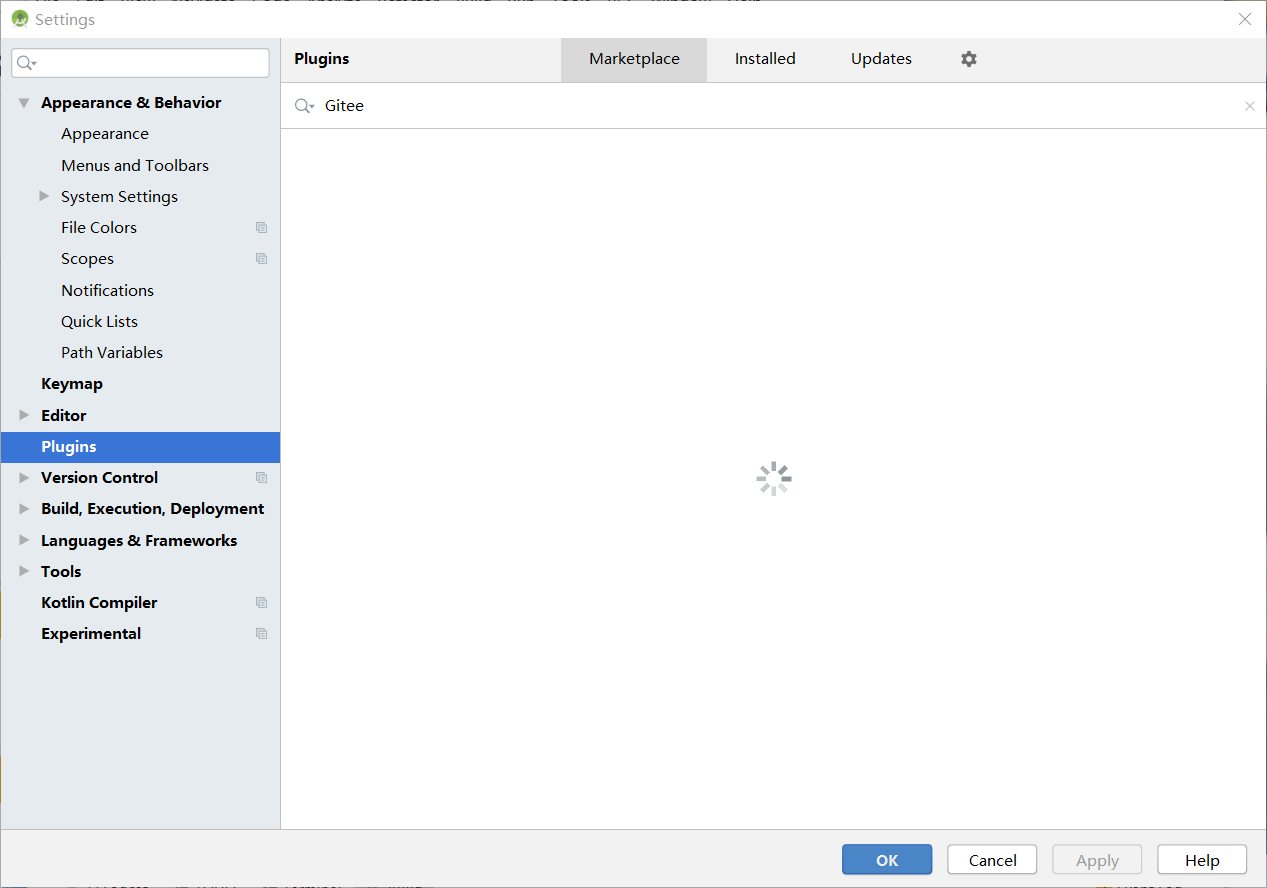
Task: Close the Settings dialog window
Action: (x=1245, y=19)
